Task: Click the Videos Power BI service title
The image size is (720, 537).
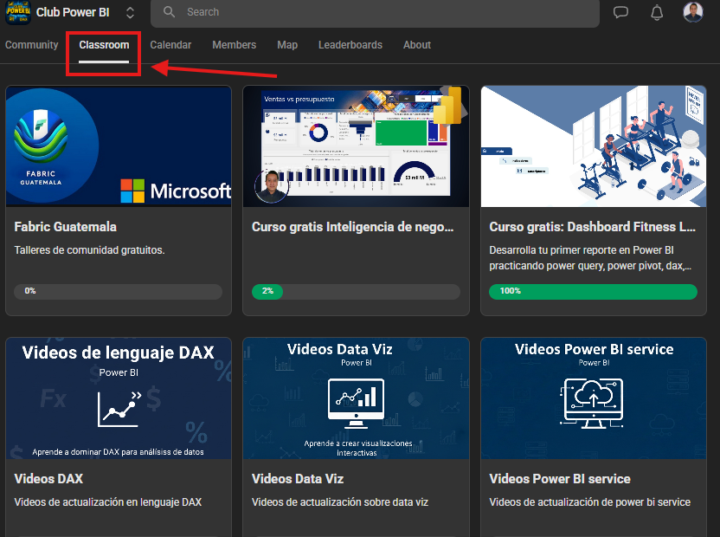Action: [560, 479]
